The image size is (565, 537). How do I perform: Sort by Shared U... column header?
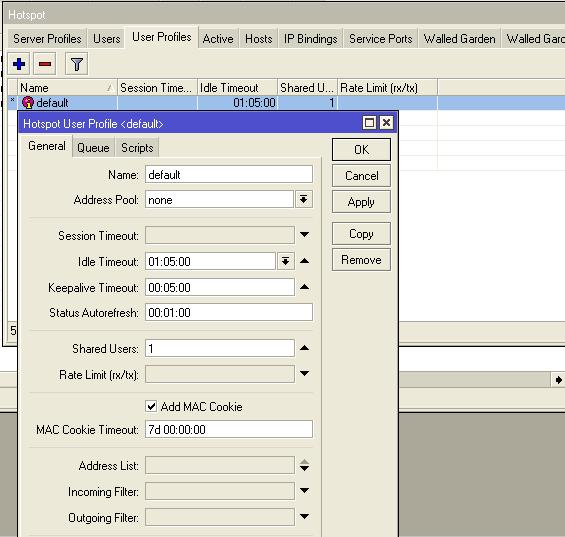coord(307,88)
